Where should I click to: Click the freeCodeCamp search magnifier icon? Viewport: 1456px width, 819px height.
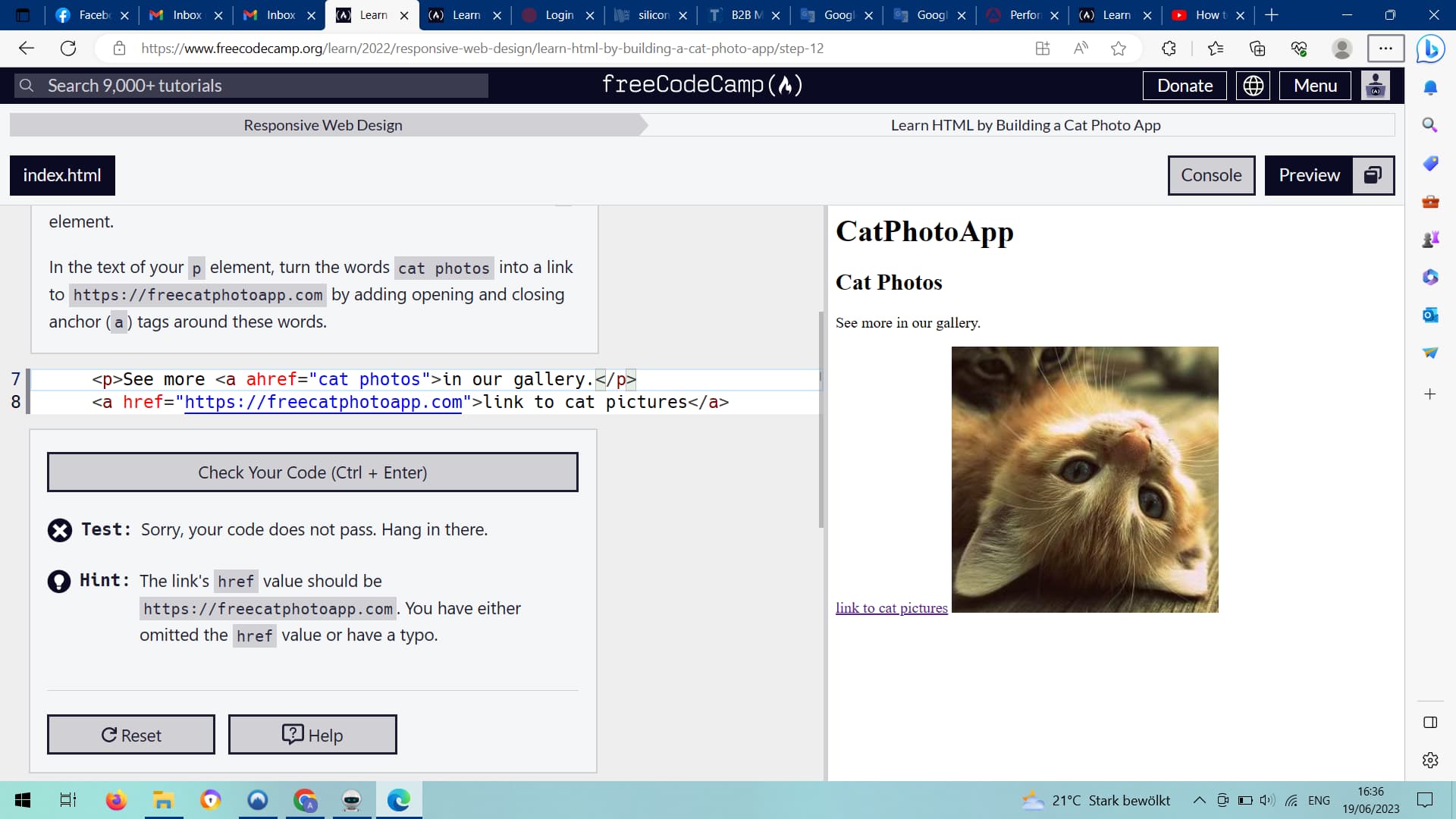pyautogui.click(x=27, y=86)
